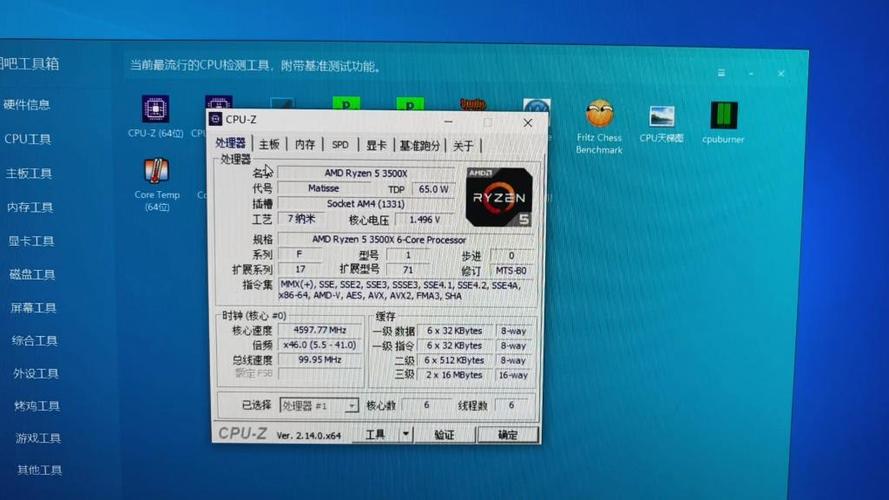Switch to the 内存 tab

pos(304,145)
